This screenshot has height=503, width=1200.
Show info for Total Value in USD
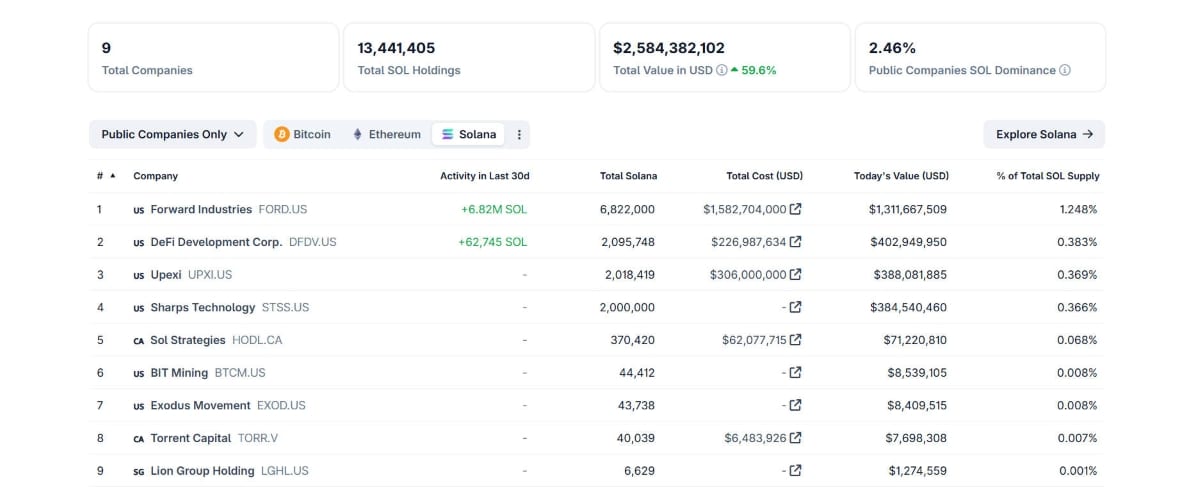tap(722, 71)
